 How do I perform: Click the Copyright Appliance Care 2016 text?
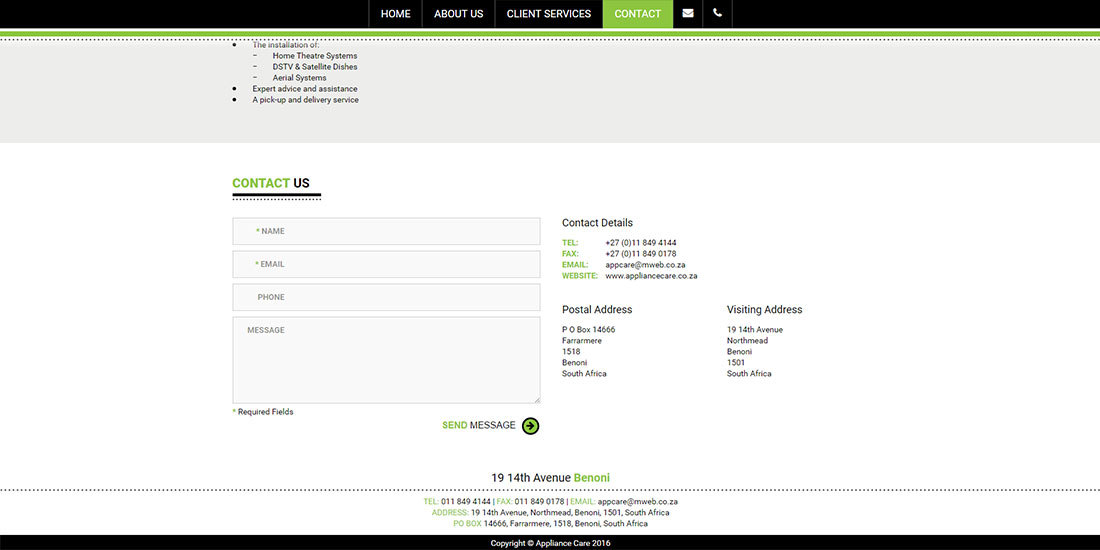[x=550, y=543]
